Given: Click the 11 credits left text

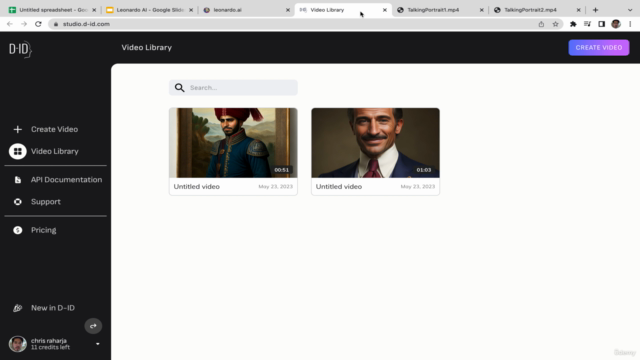Looking at the screenshot, I should (x=51, y=347).
